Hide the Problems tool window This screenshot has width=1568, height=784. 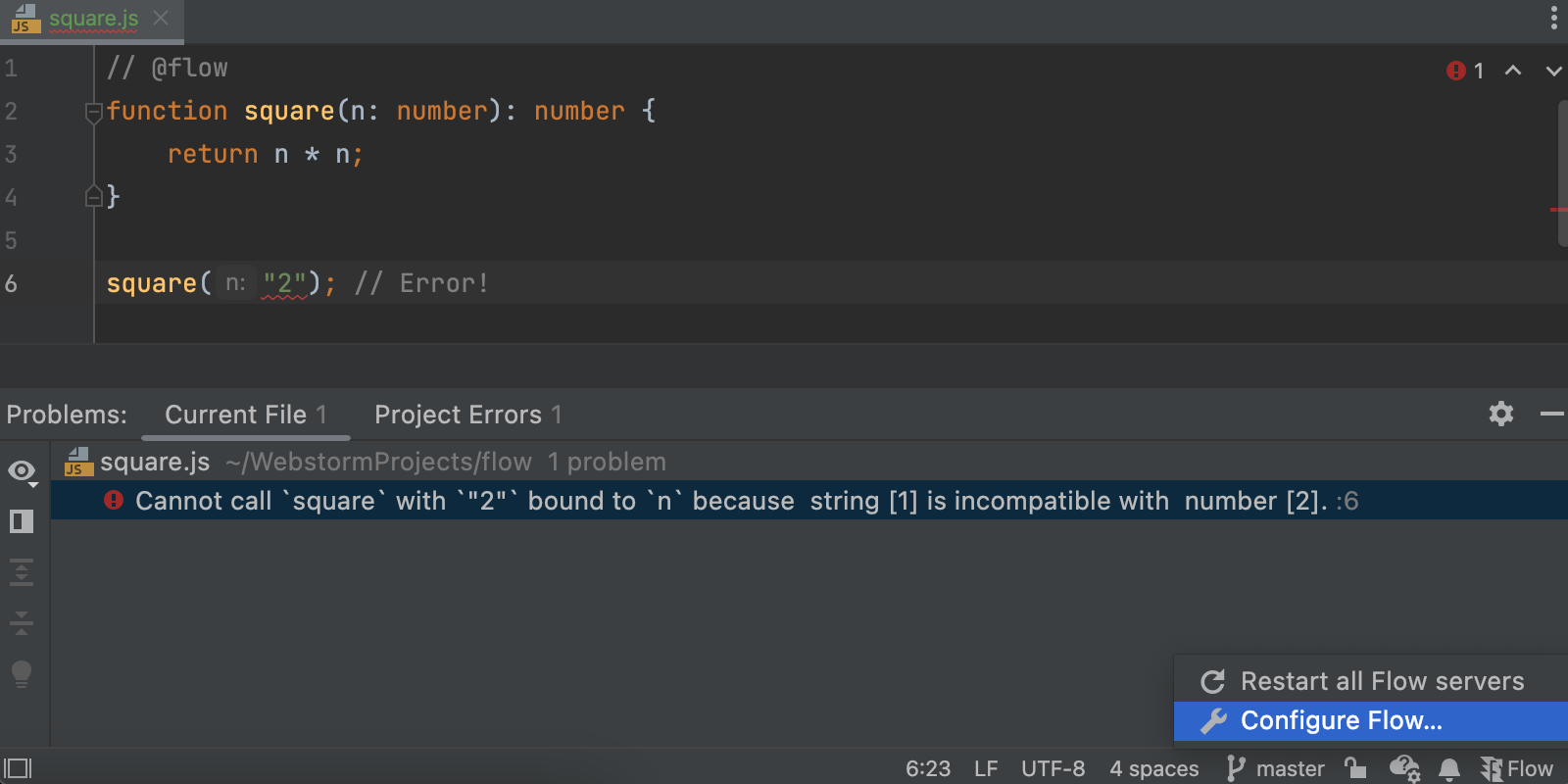click(1551, 414)
